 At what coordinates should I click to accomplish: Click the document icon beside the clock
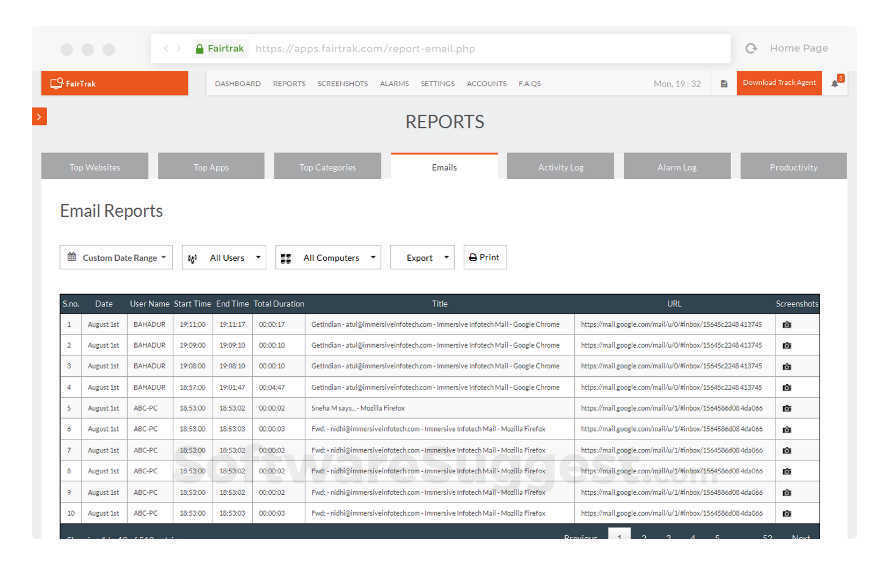coord(724,83)
